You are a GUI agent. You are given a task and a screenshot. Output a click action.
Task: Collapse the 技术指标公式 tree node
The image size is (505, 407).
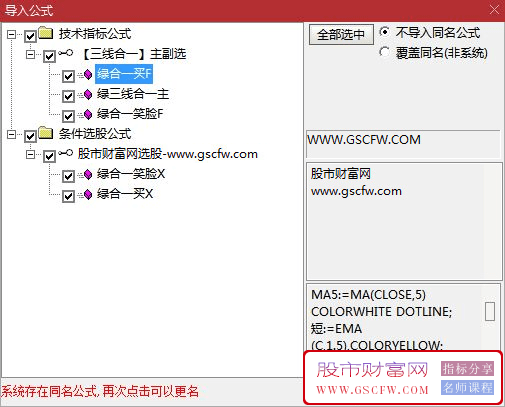click(x=12, y=34)
